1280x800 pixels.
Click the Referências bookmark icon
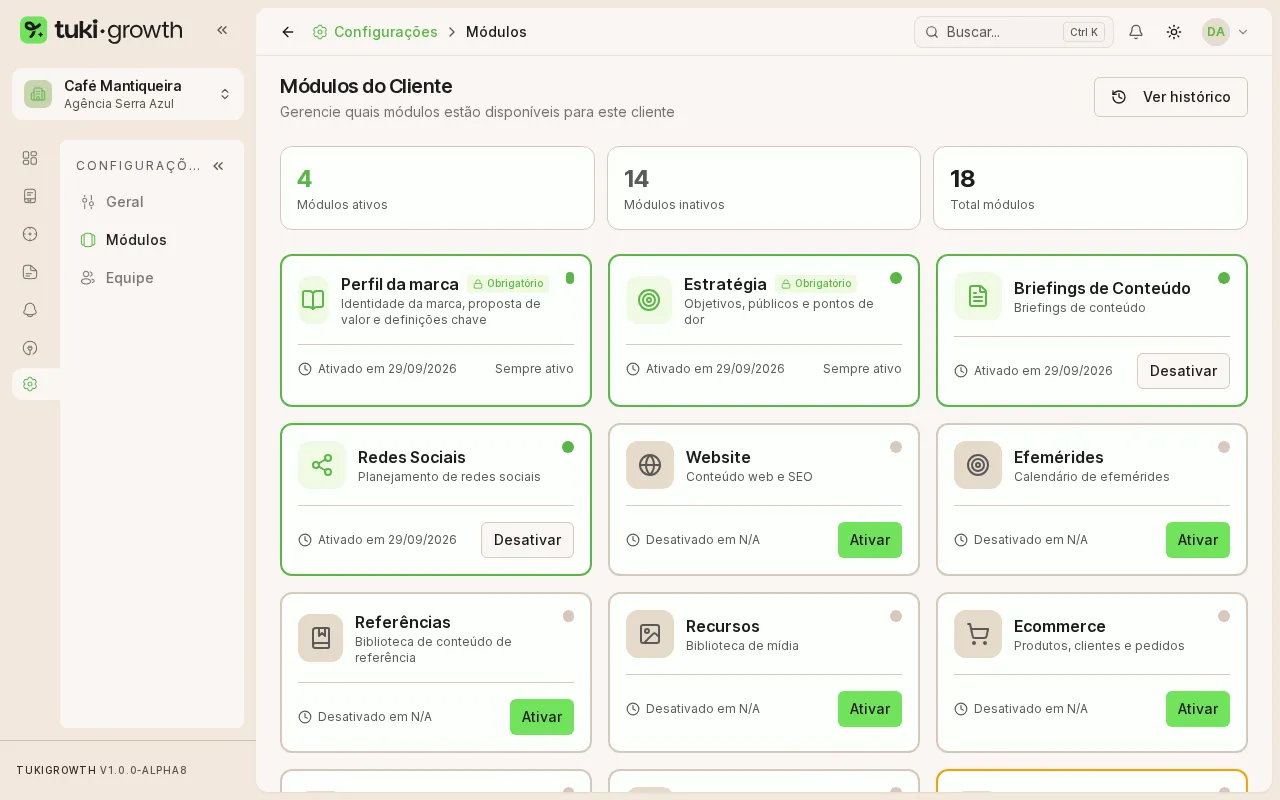pyautogui.click(x=321, y=638)
